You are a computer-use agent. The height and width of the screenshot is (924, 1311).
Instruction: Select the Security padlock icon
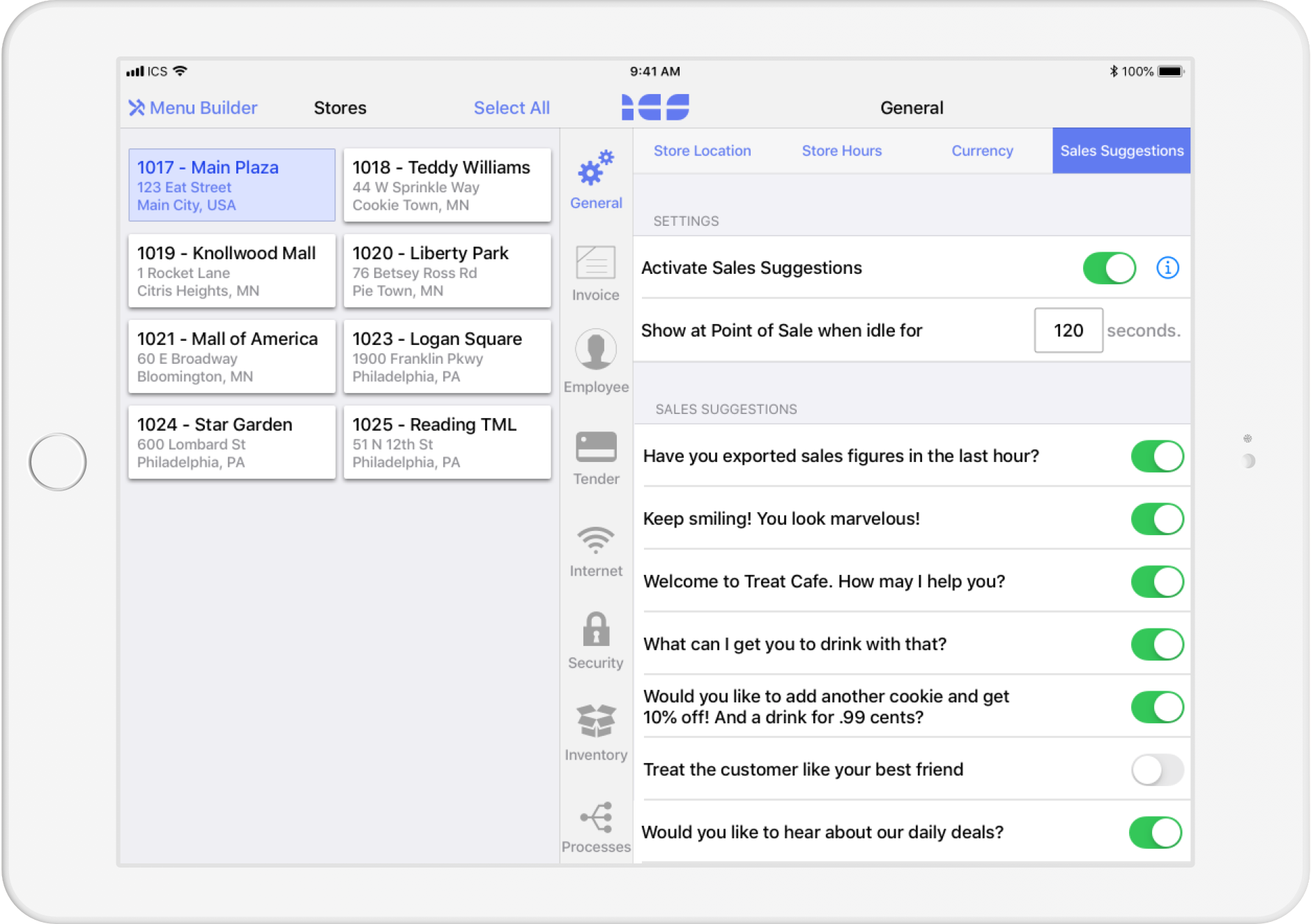(x=596, y=629)
